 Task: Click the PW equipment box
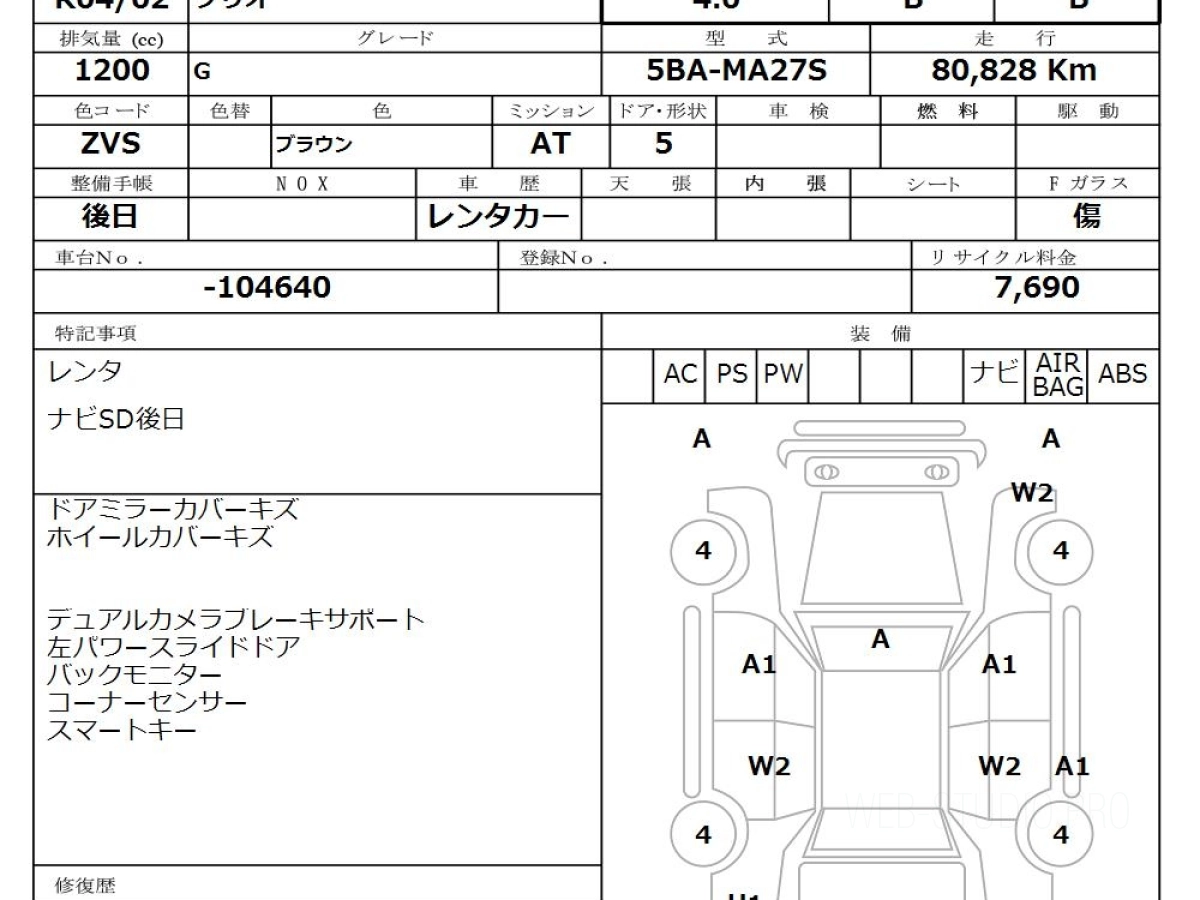coord(784,375)
